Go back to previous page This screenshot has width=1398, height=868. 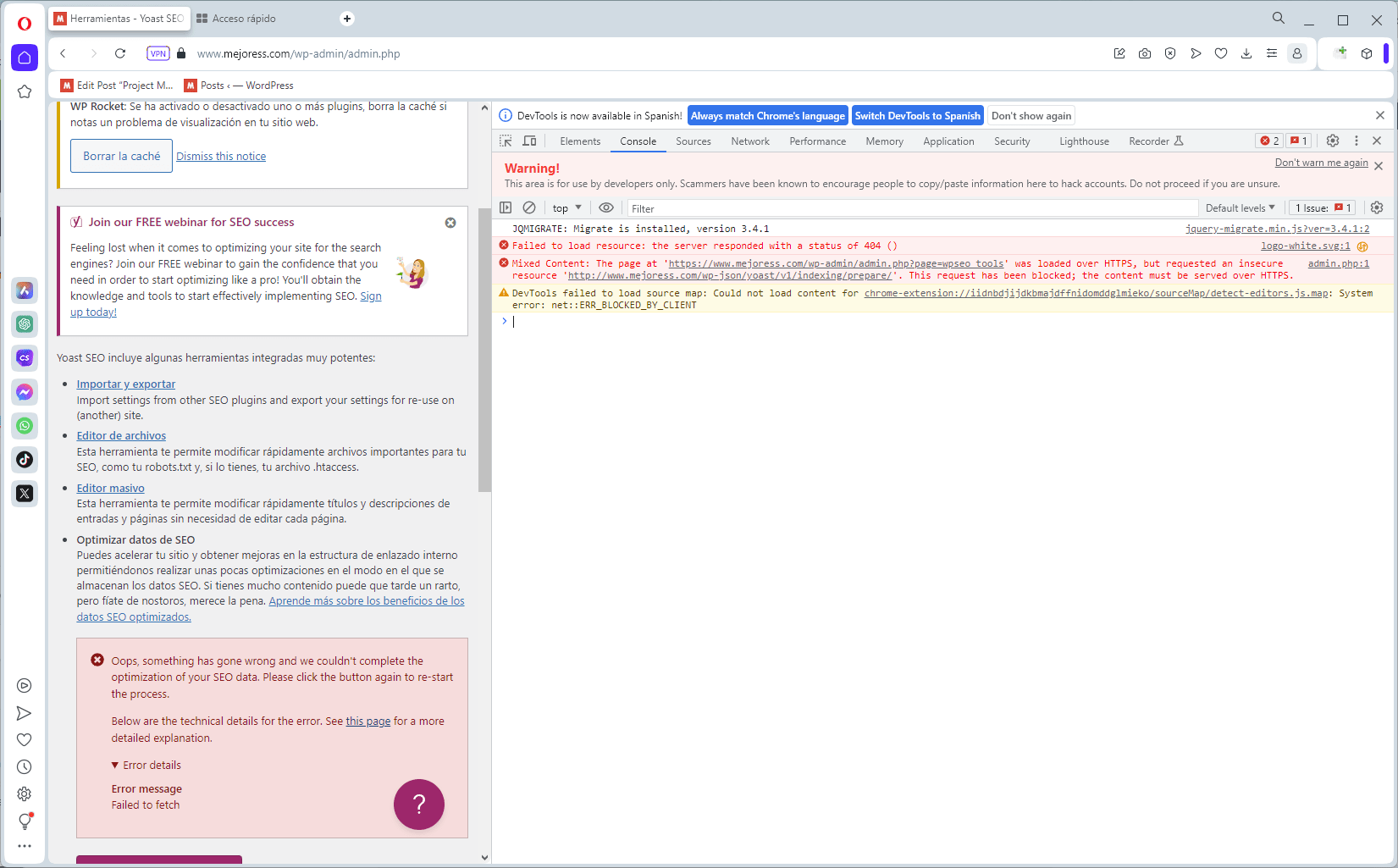pyautogui.click(x=64, y=53)
